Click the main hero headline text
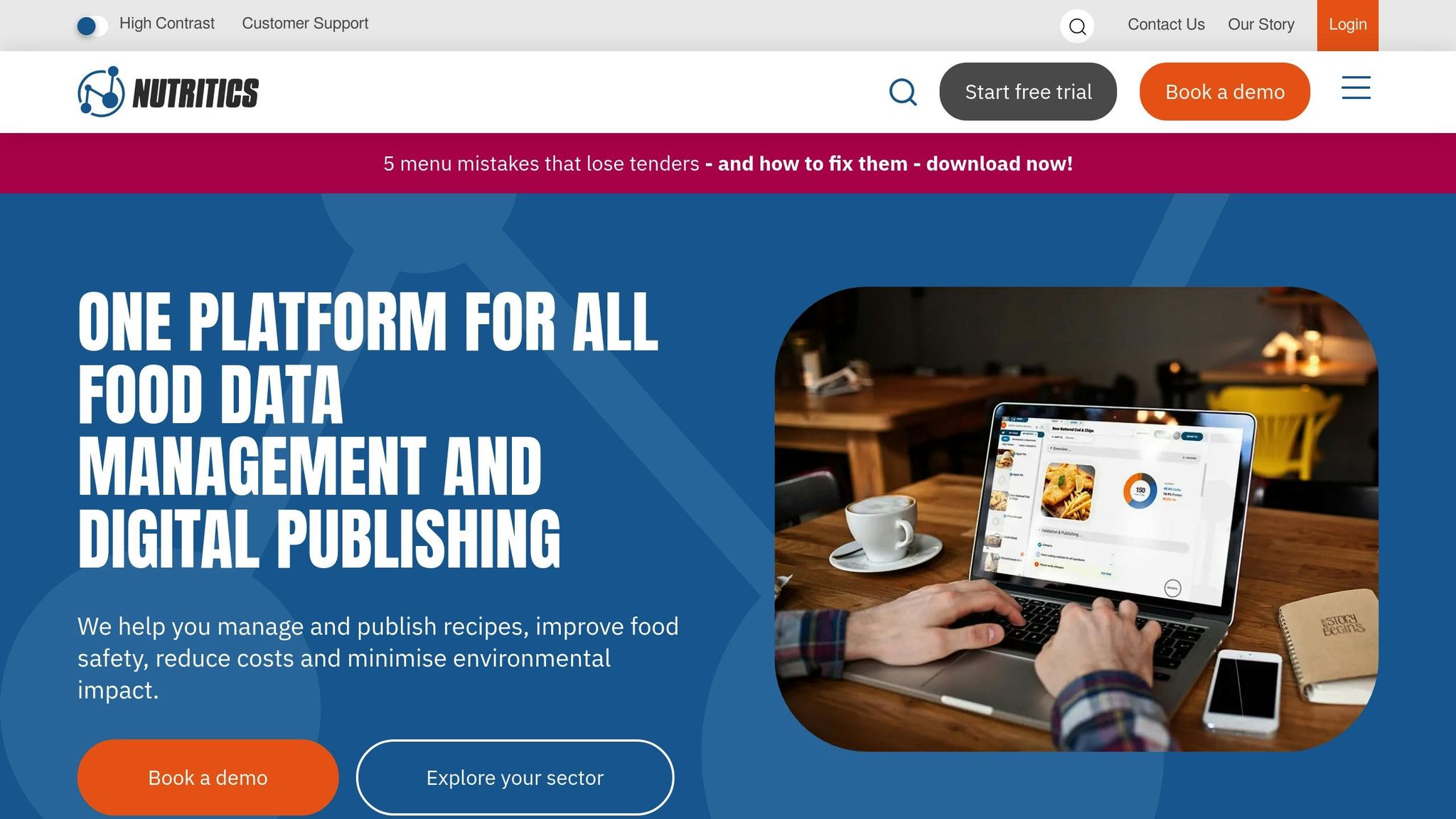This screenshot has height=819, width=1456. (x=368, y=429)
